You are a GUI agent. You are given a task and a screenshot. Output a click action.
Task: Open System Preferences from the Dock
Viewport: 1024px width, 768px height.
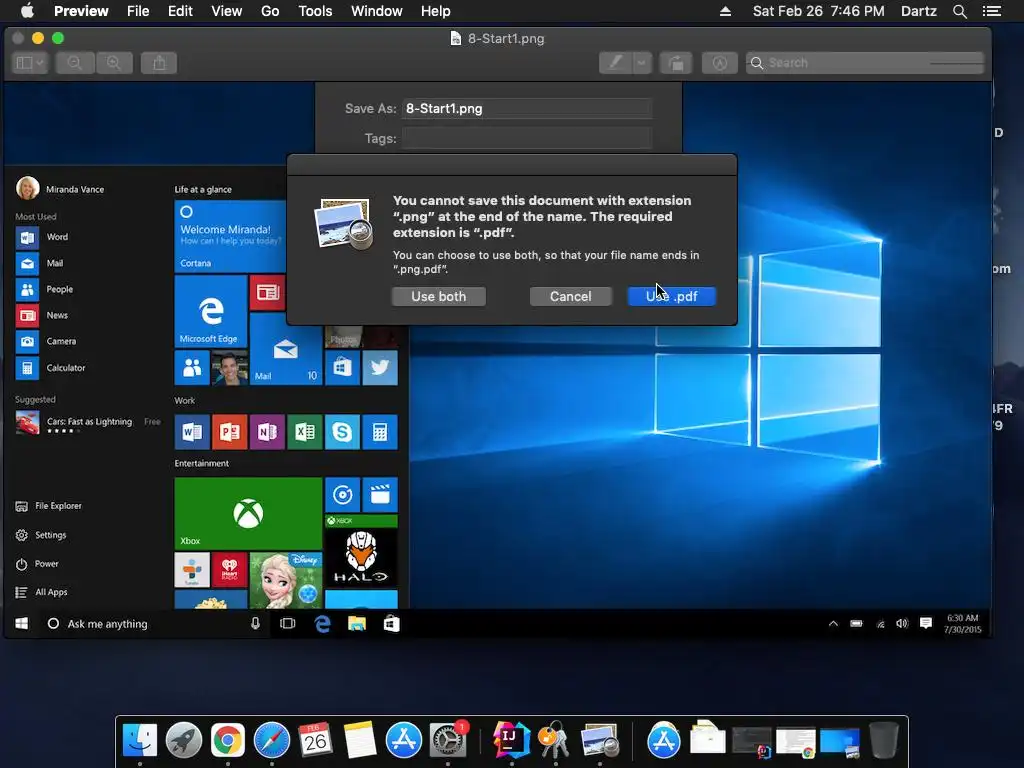pyautogui.click(x=448, y=740)
